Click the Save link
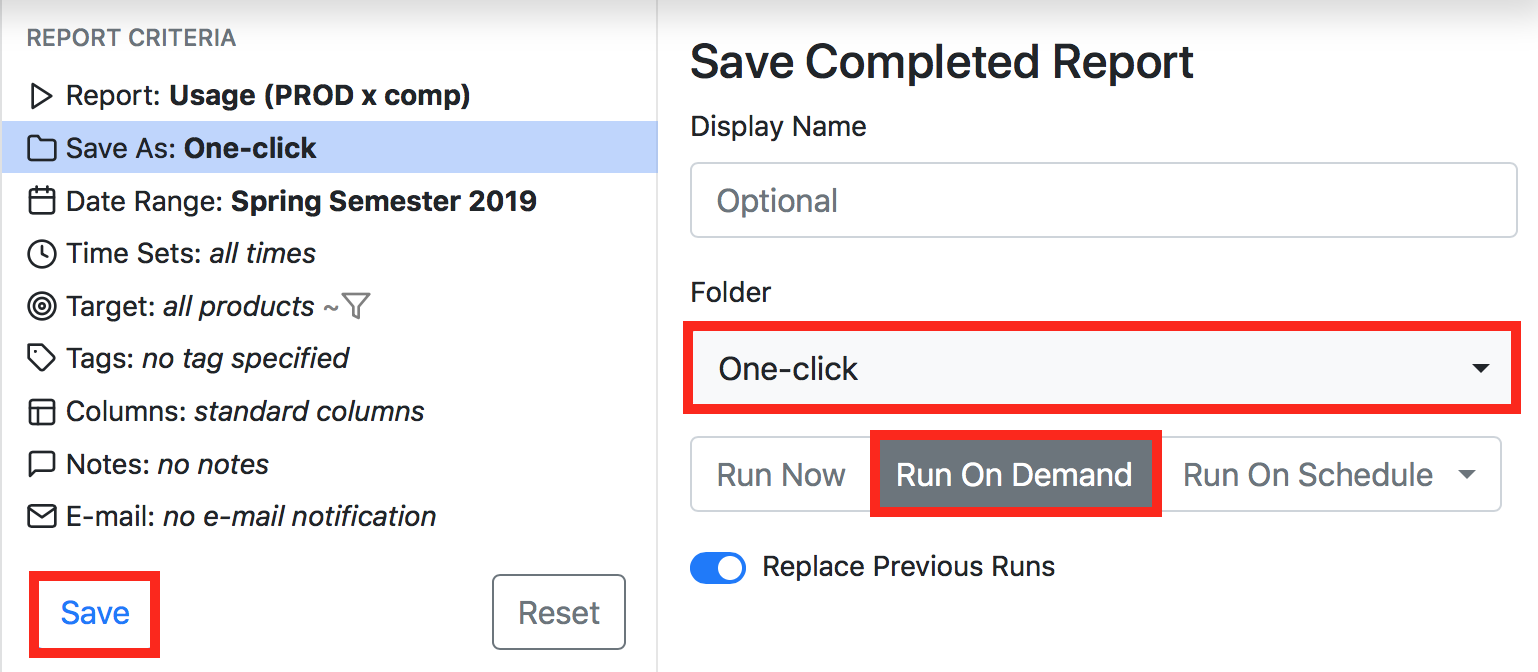 (95, 613)
